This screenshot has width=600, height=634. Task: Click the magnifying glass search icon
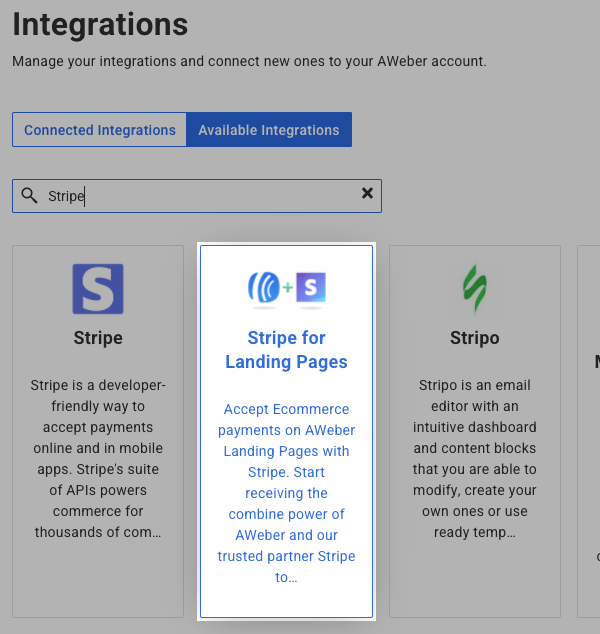30,196
